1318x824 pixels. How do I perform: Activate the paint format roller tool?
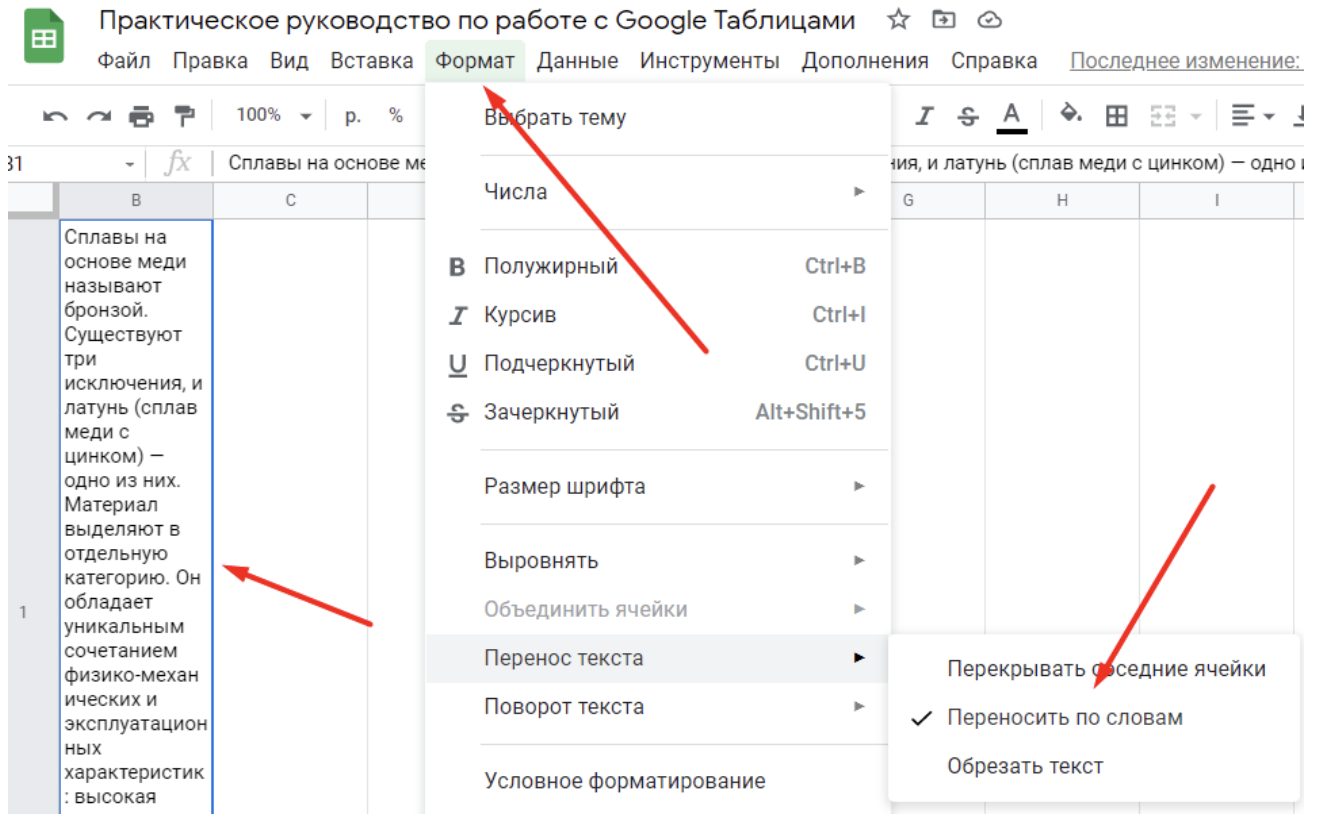[184, 115]
